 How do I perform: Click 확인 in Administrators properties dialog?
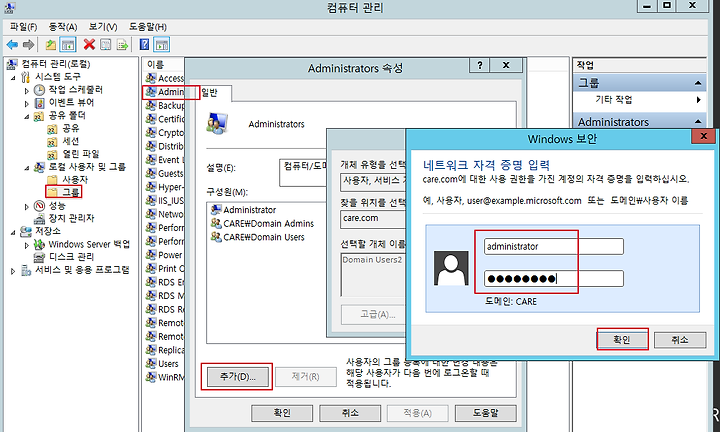pos(282,413)
